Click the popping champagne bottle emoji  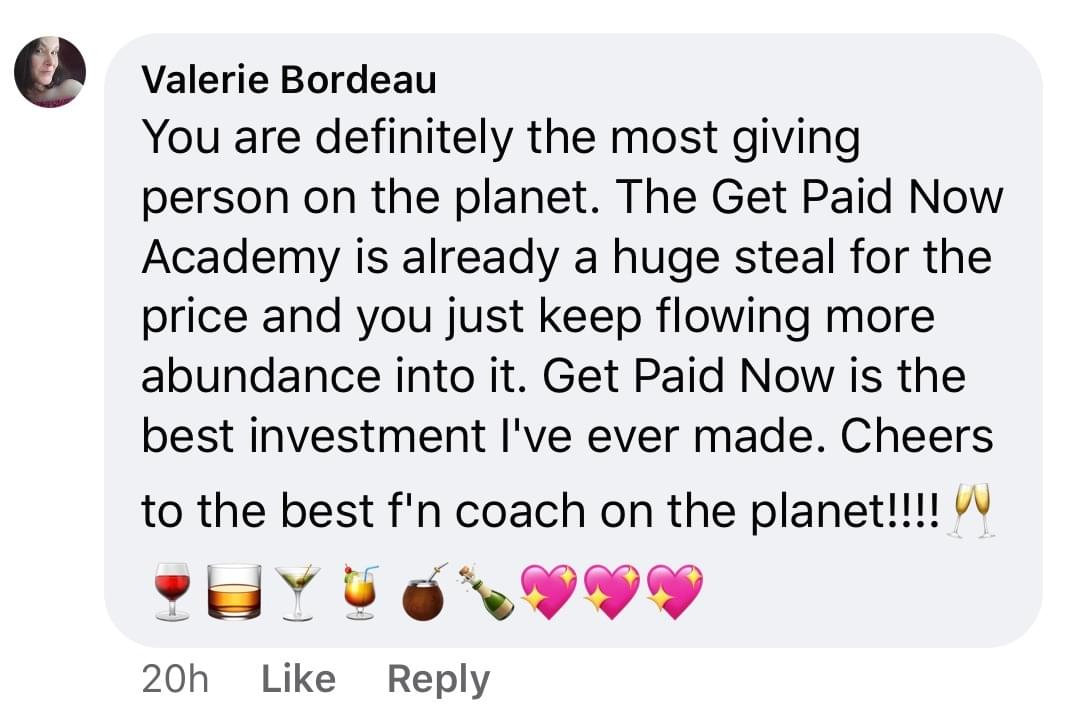pos(487,591)
